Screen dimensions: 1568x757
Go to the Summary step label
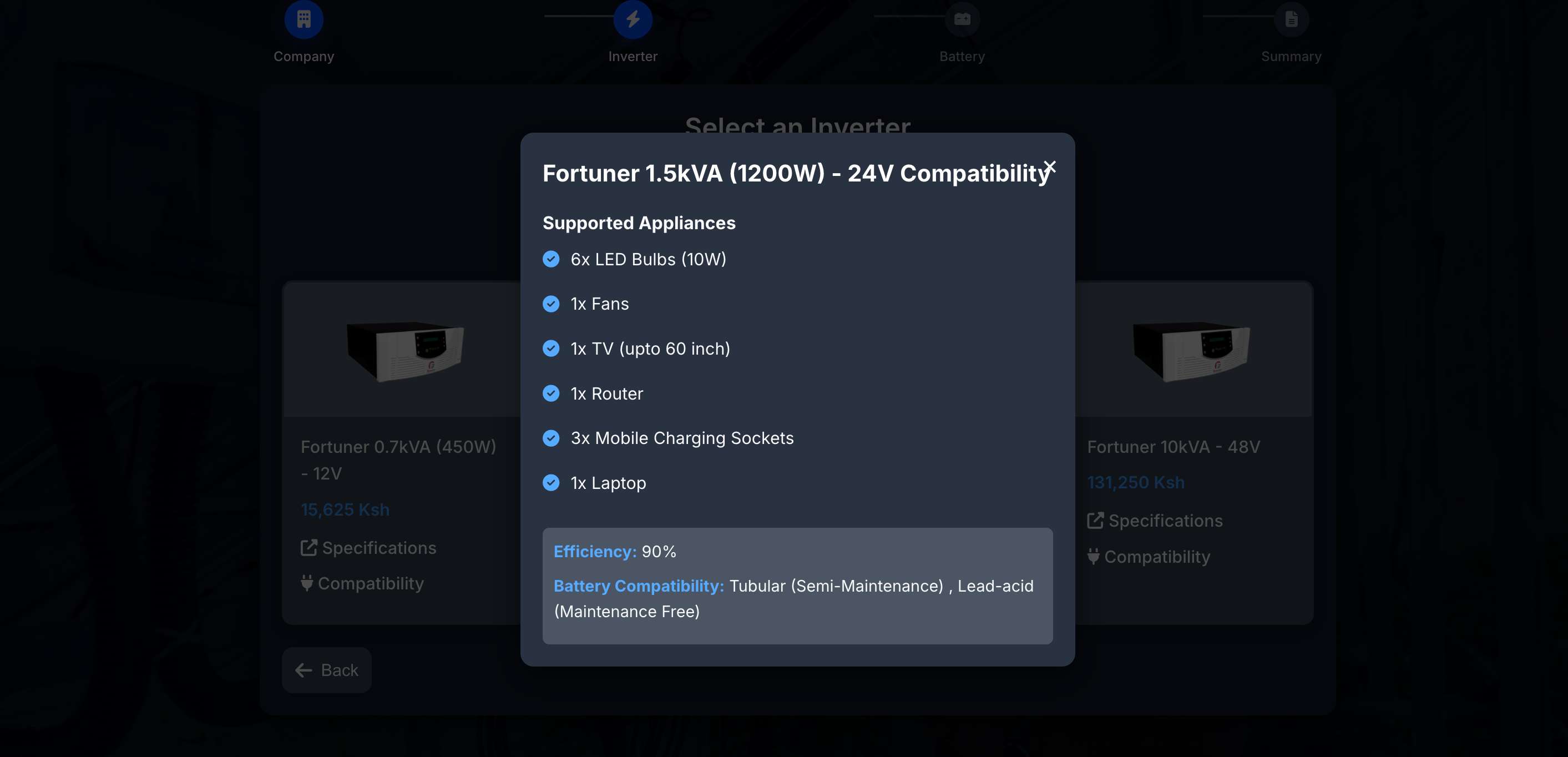point(1291,57)
